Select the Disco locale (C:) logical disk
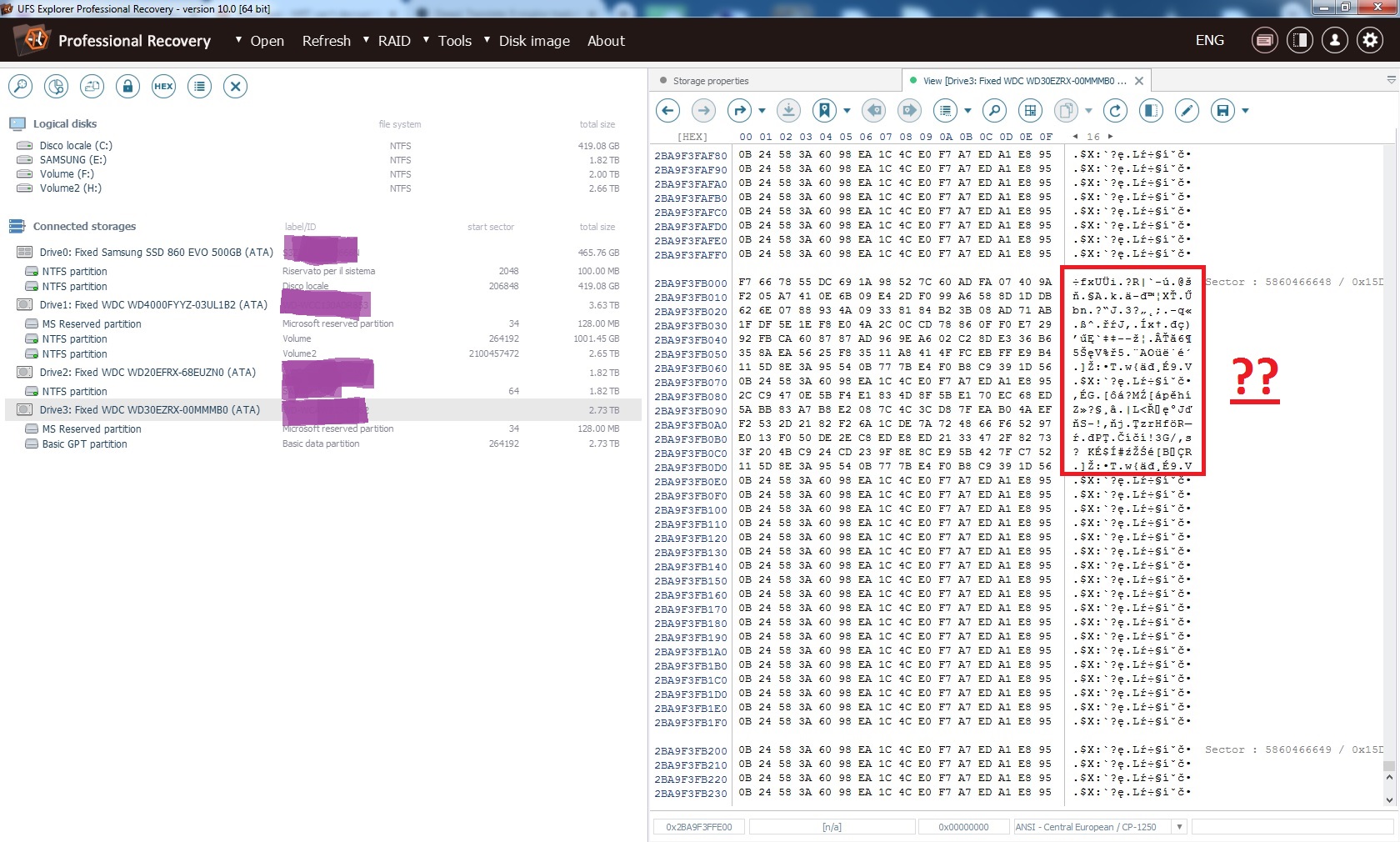 [x=323, y=146]
